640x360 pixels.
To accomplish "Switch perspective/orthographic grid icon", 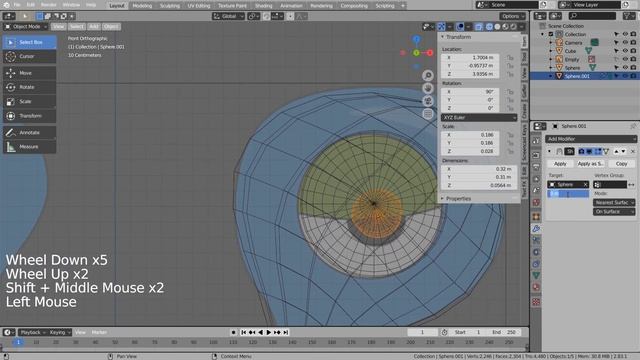I will click(x=428, y=113).
